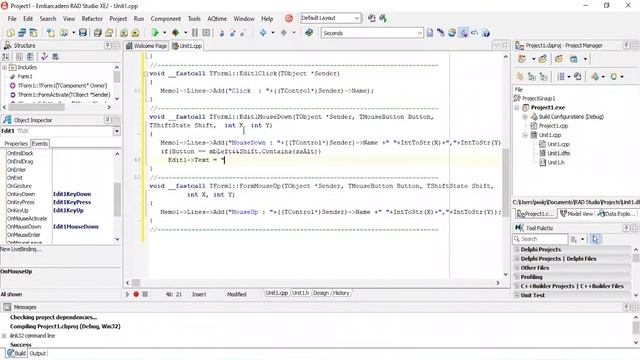Click the Sync icon in Project Manager
The width and height of the screenshot is (640, 360).
click(x=578, y=76)
